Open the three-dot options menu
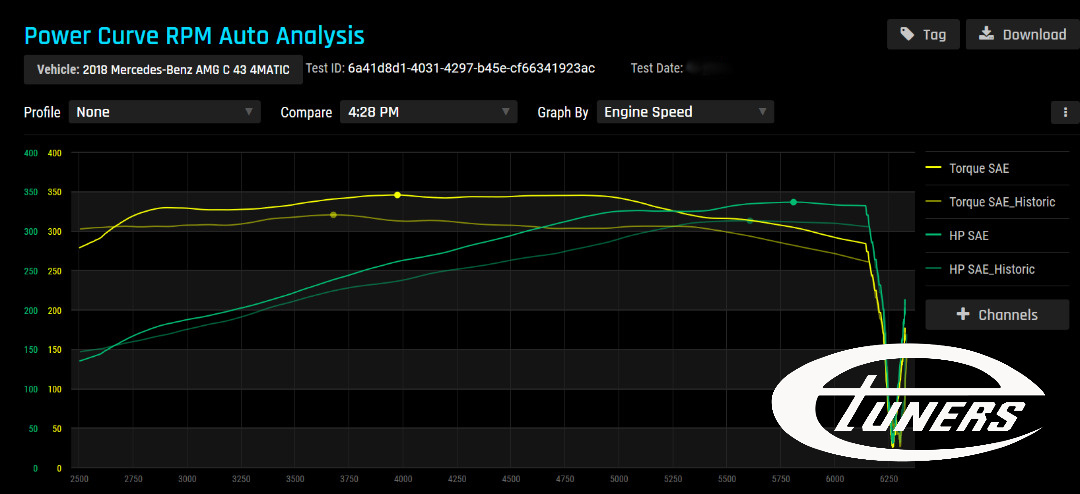Screen dimensions: 1080x494 [x=1065, y=112]
